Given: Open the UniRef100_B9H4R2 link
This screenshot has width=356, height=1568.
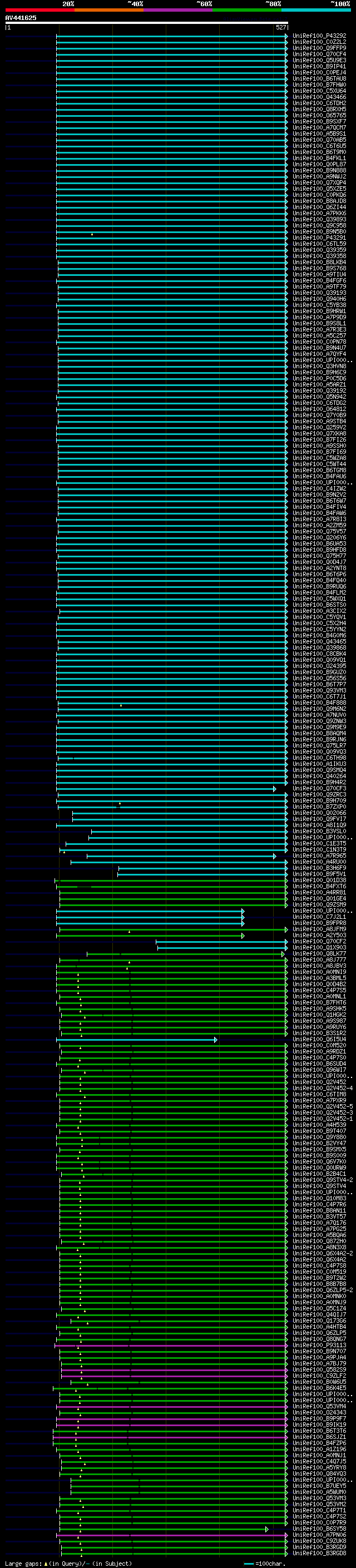Looking at the screenshot, I should click(x=319, y=782).
